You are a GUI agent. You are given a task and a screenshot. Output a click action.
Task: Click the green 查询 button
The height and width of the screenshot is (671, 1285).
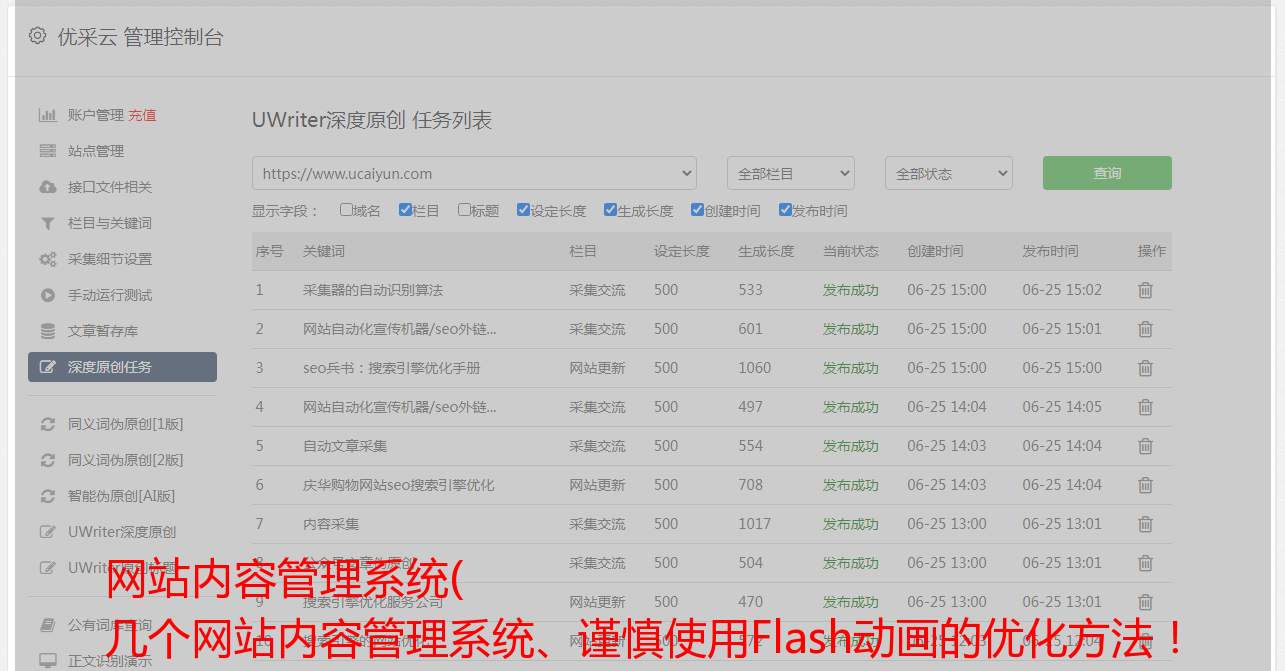(x=1106, y=173)
